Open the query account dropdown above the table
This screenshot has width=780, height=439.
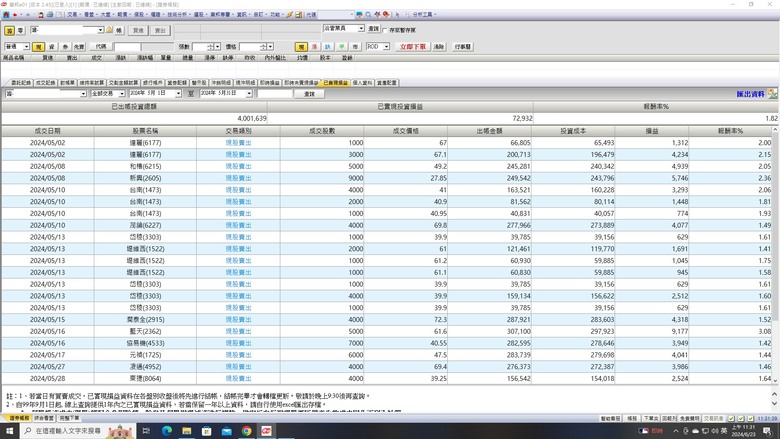(x=83, y=93)
